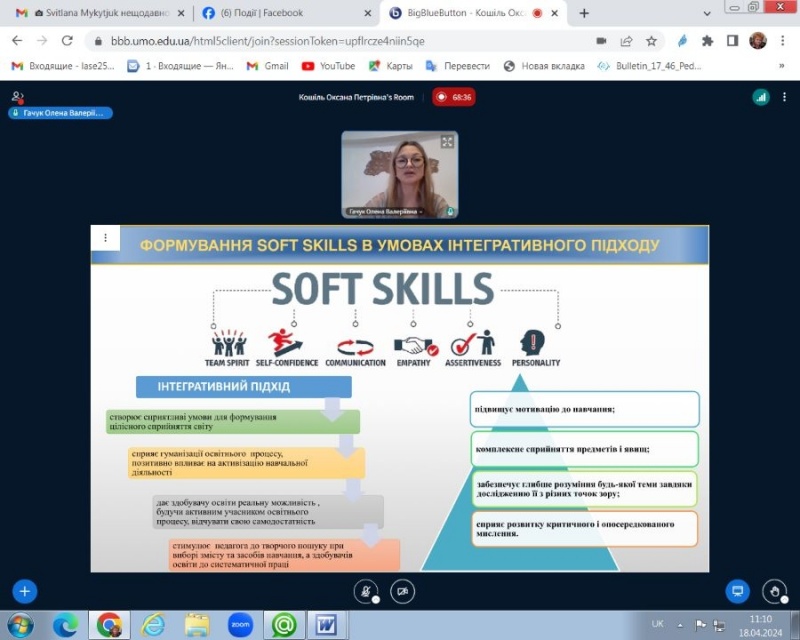This screenshot has width=800, height=640.
Task: Toggle the muted microphone button
Action: pyautogui.click(x=366, y=591)
